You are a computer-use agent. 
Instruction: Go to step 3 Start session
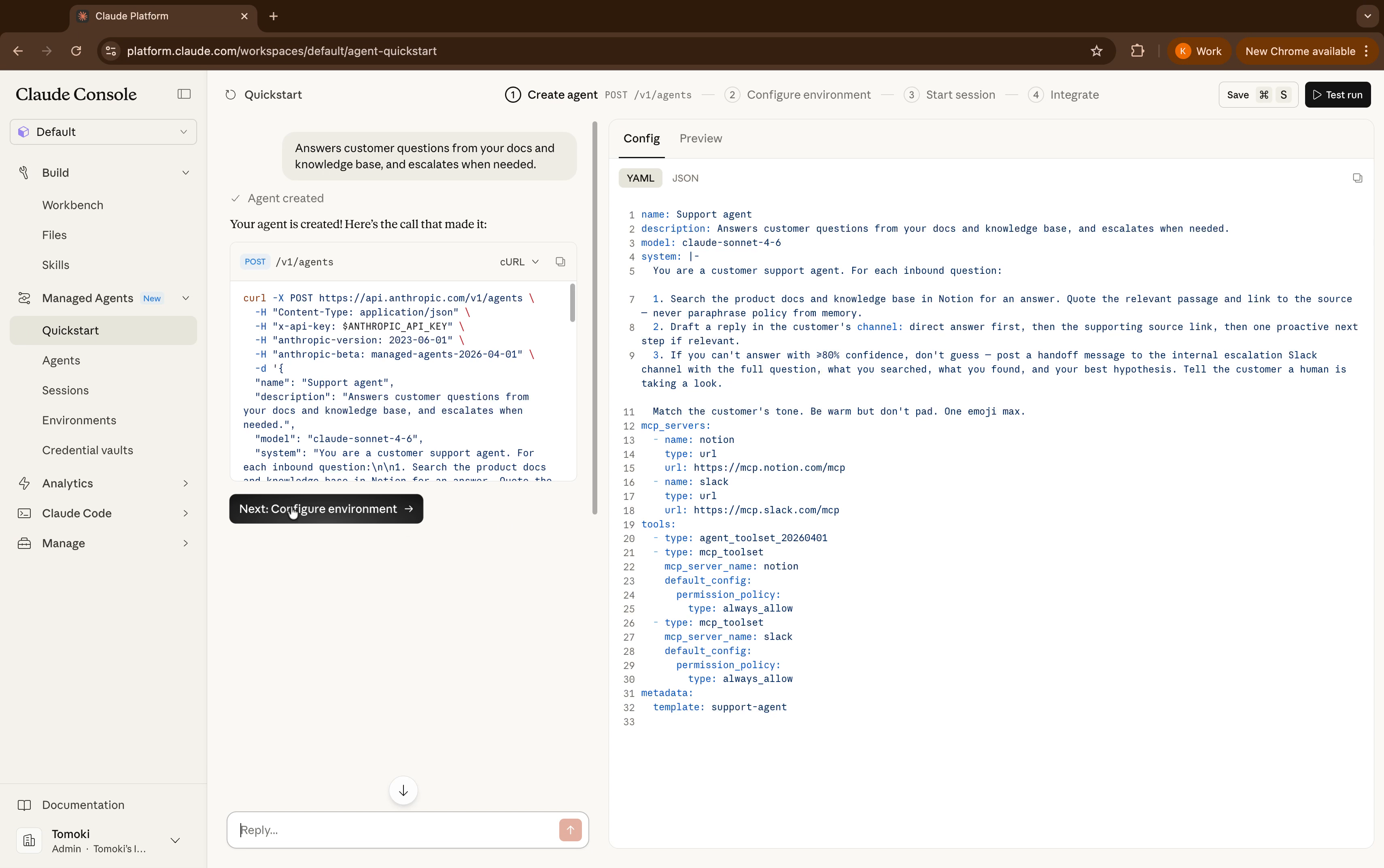[x=949, y=95]
